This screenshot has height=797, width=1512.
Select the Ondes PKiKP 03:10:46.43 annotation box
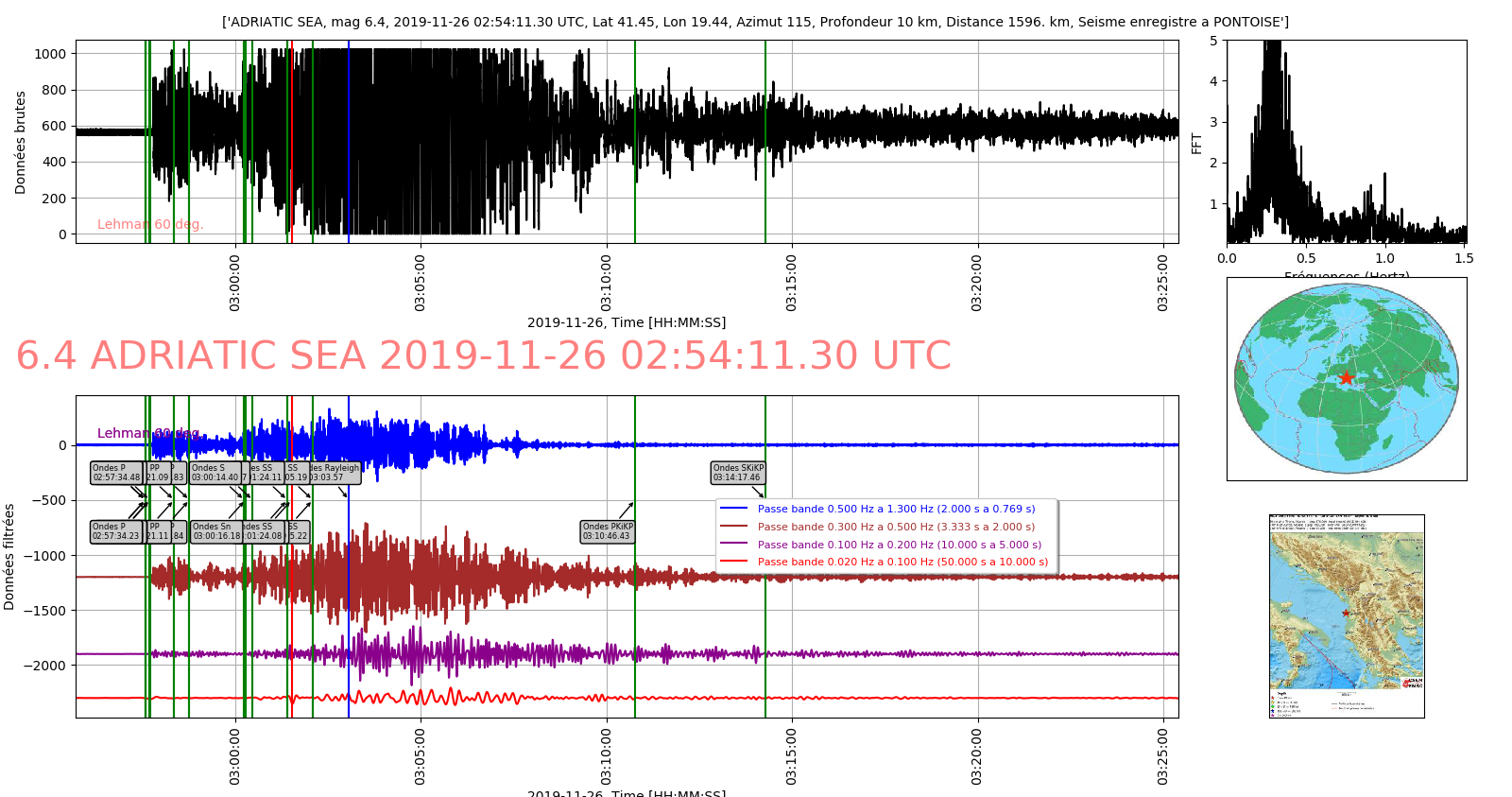point(607,531)
